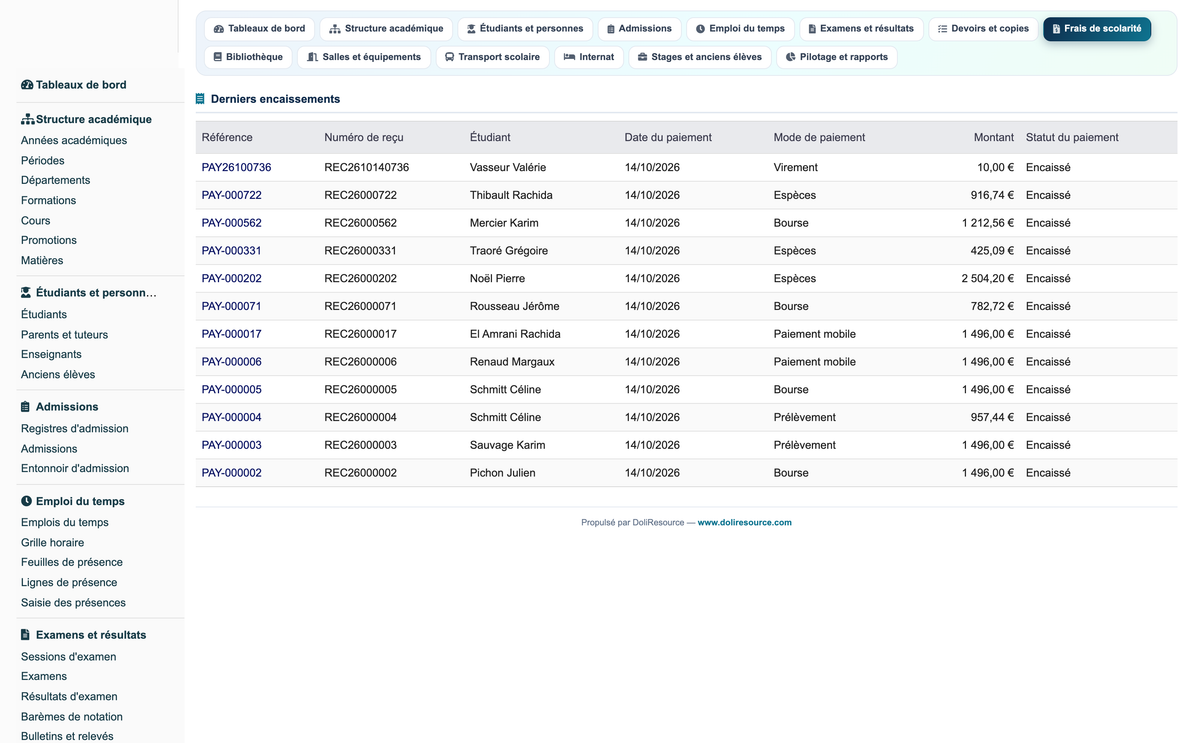Open payment reference PAY-000331
The image size is (1200, 743).
point(232,251)
